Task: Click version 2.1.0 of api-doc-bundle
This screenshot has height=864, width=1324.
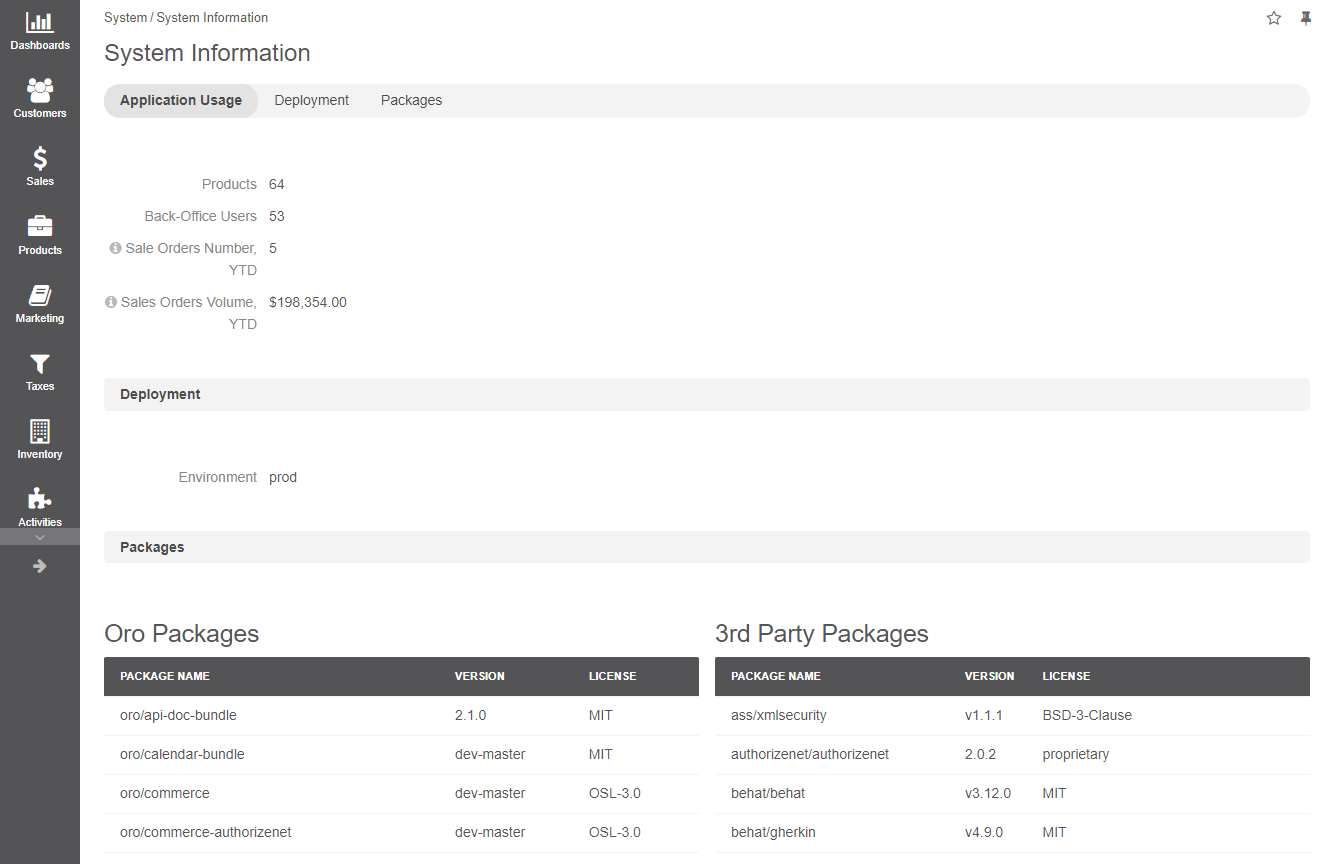Action: pyautogui.click(x=470, y=715)
